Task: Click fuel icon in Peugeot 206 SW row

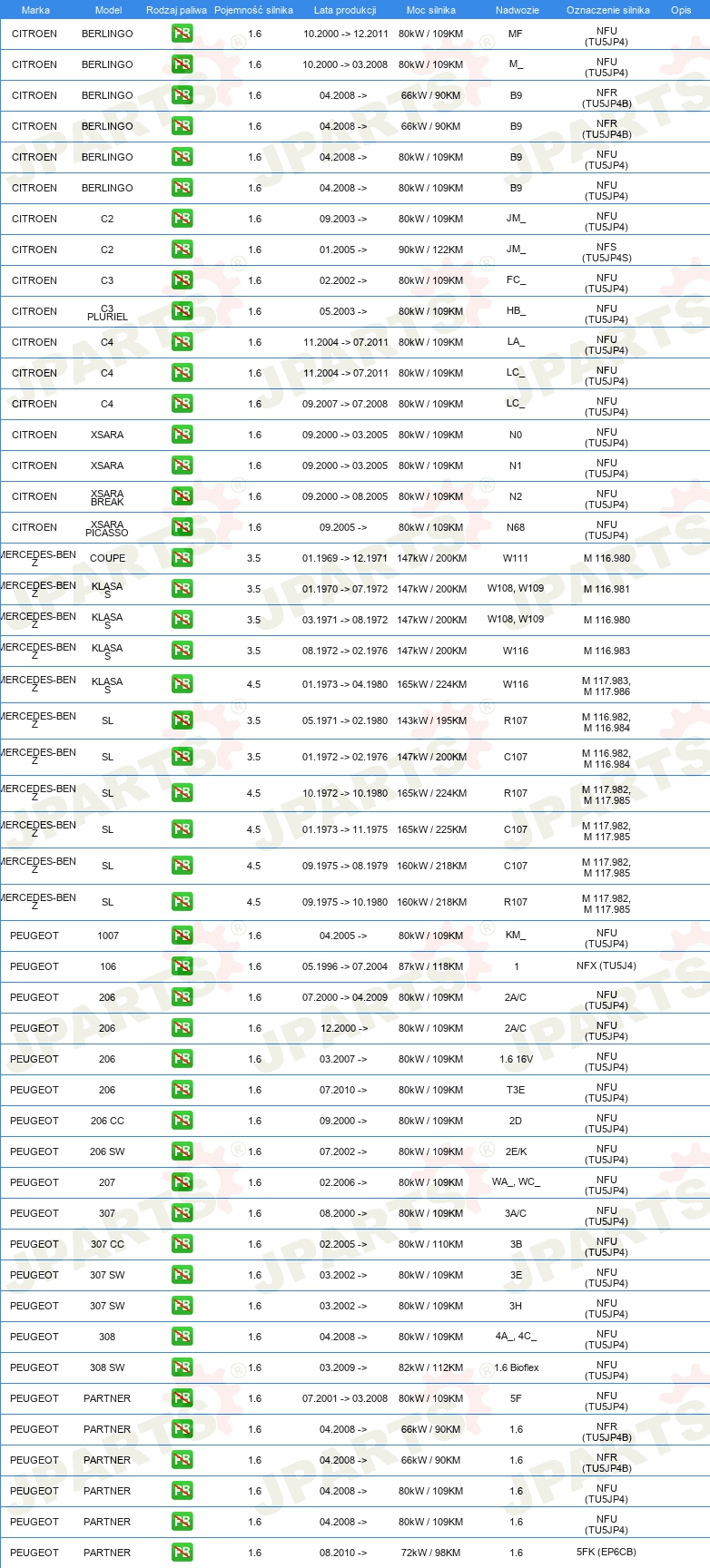Action: 182,1151
